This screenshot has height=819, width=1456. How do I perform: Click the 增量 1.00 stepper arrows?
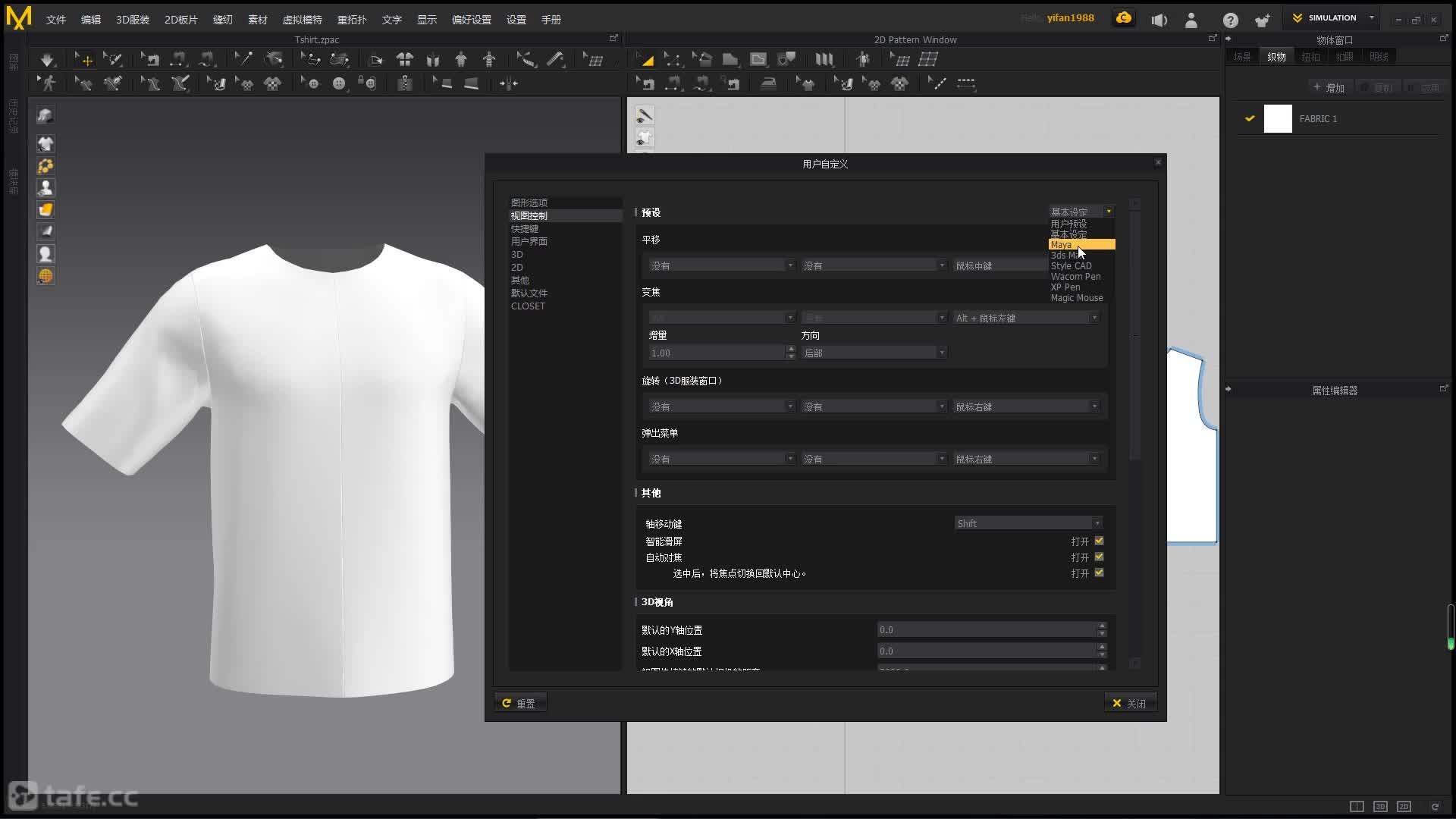[x=791, y=353]
